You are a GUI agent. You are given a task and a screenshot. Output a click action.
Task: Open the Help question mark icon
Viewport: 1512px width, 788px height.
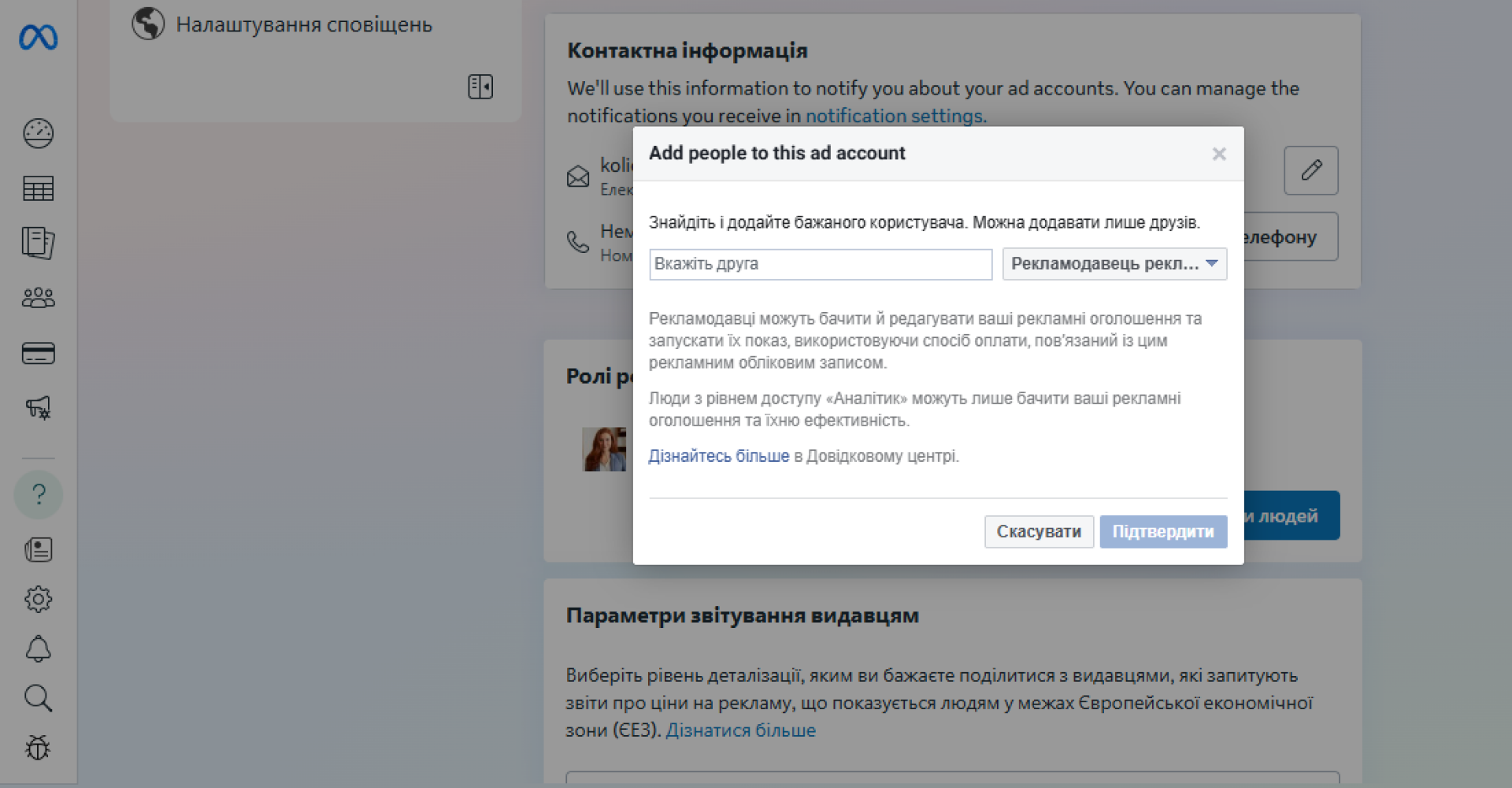click(37, 494)
